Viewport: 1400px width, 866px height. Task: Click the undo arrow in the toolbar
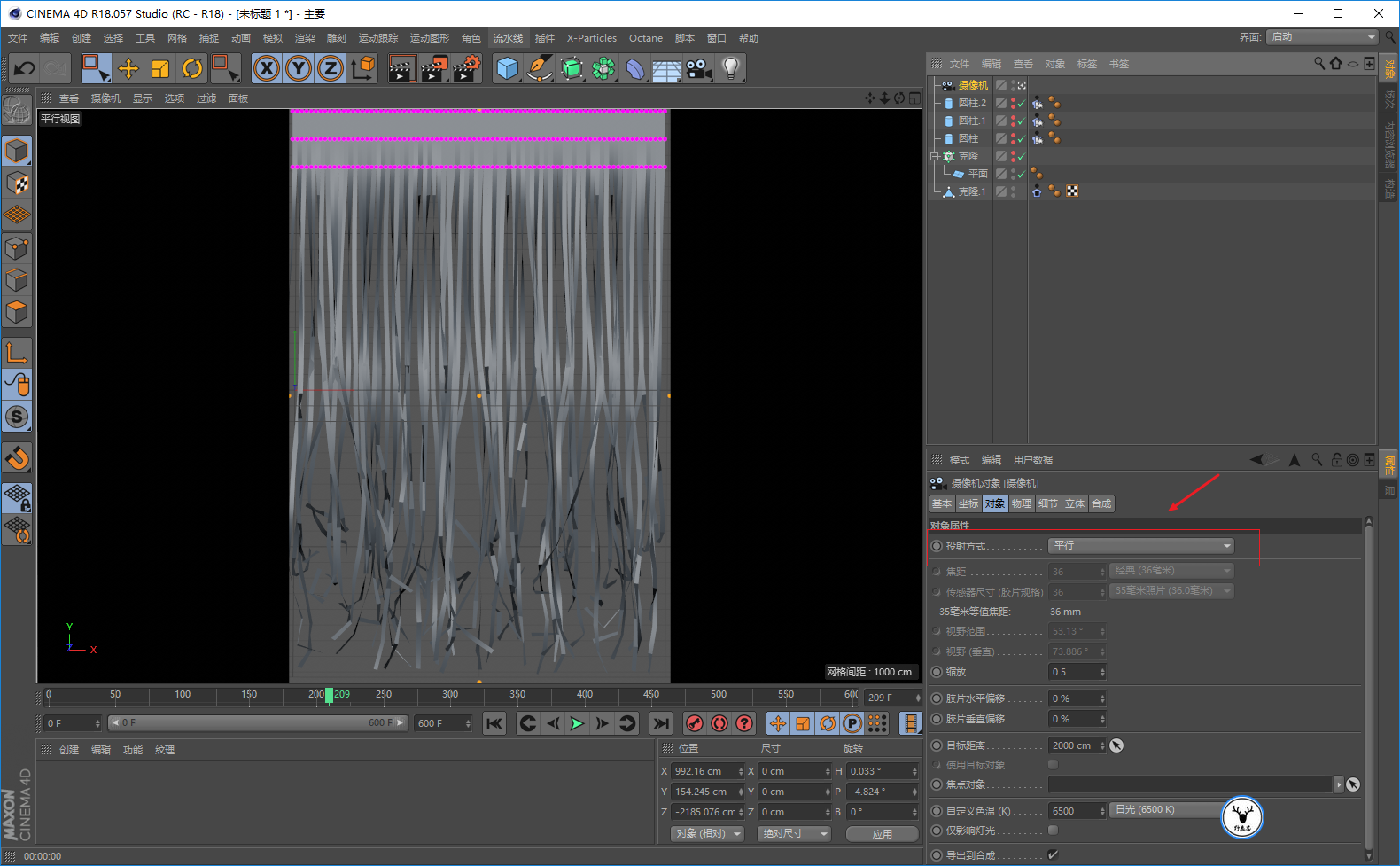25,68
